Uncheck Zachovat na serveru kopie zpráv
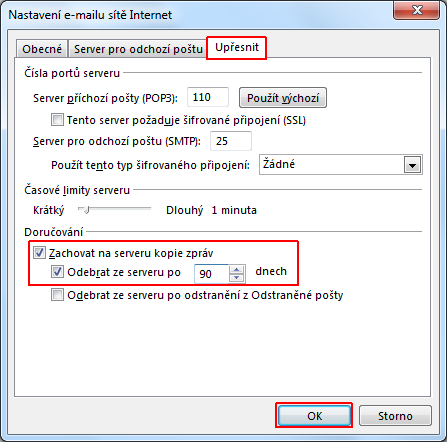The image size is (447, 442). [x=39, y=253]
